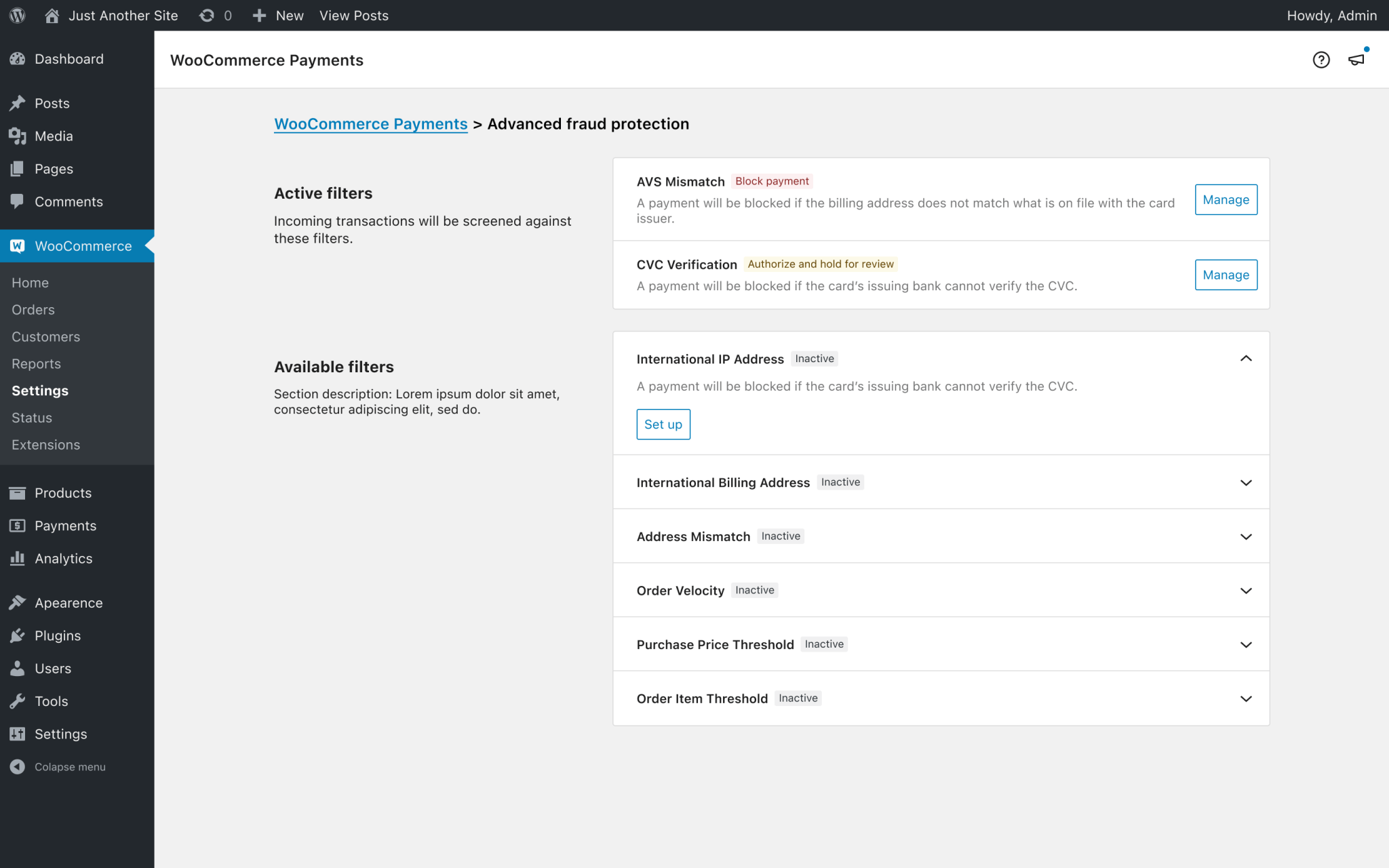Click the updates refresh icon

click(x=207, y=15)
